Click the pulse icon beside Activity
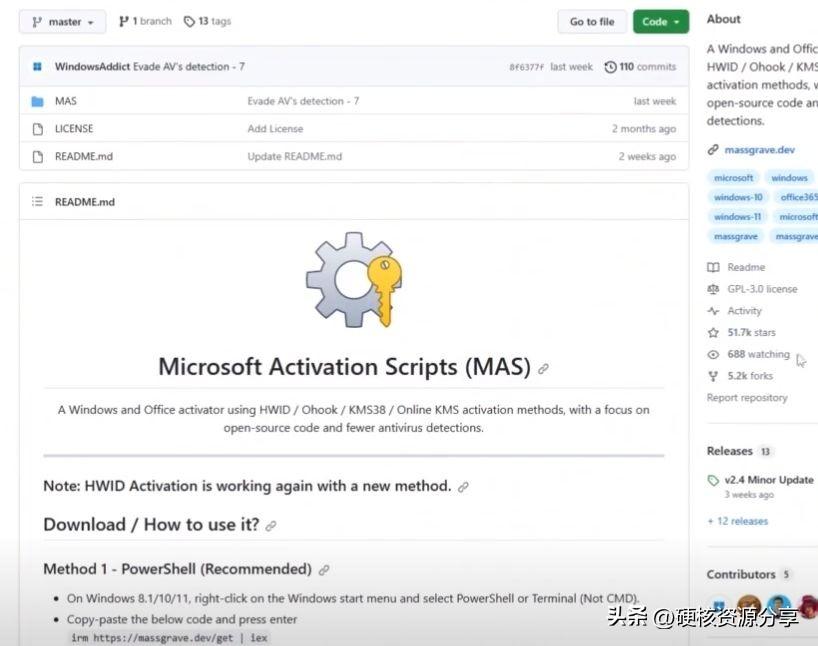The image size is (818, 646). pos(713,311)
